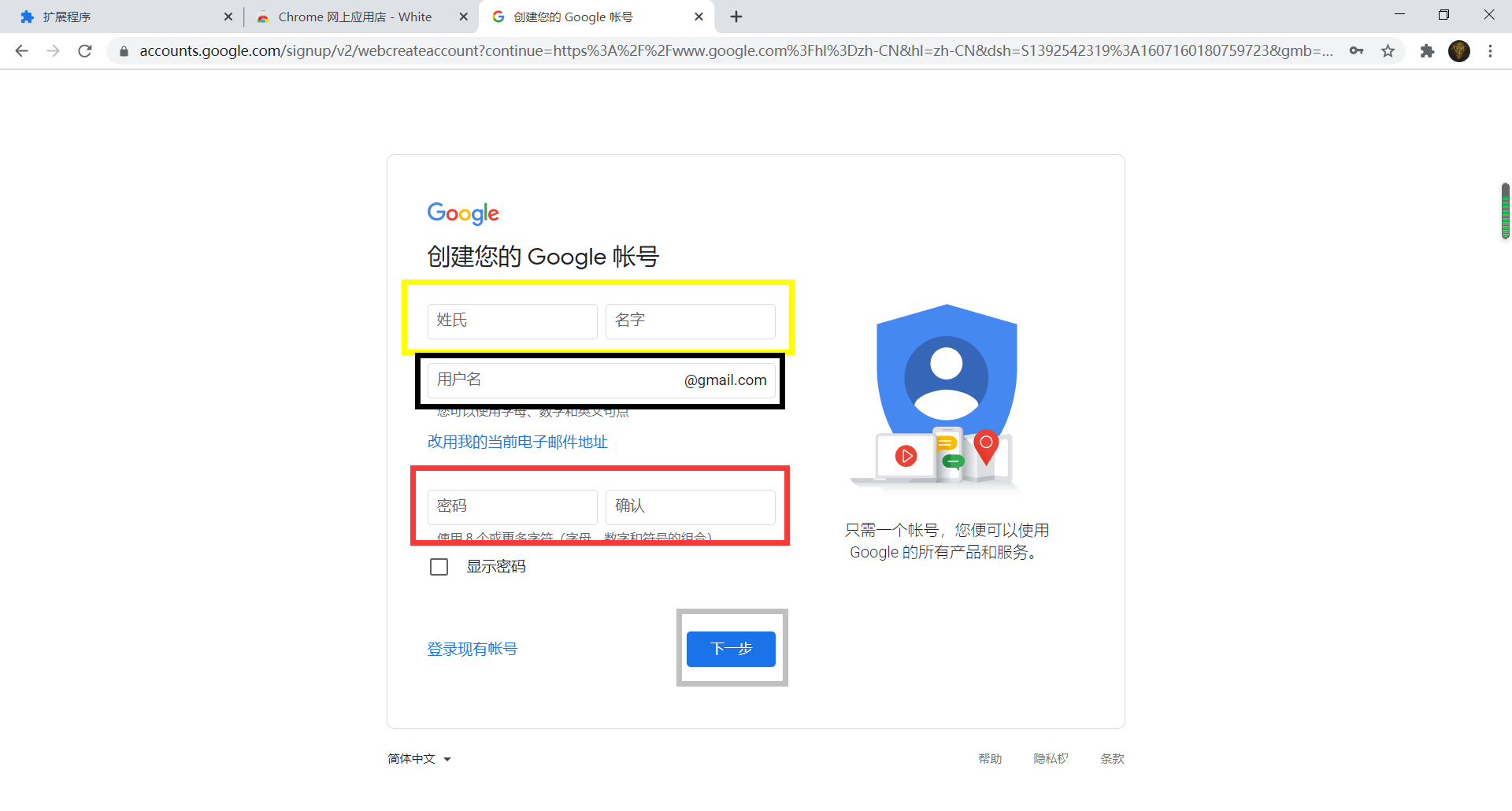This screenshot has height=811, width=1512.
Task: Focus the 名字 input field
Action: (691, 321)
